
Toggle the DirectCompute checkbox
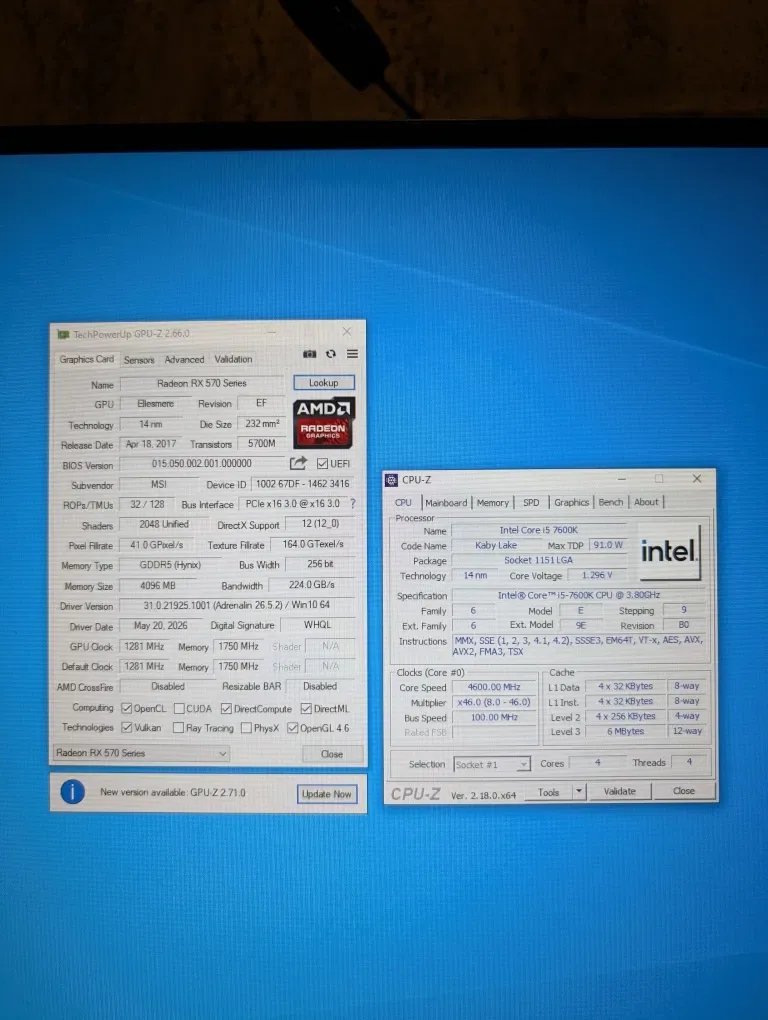click(226, 708)
